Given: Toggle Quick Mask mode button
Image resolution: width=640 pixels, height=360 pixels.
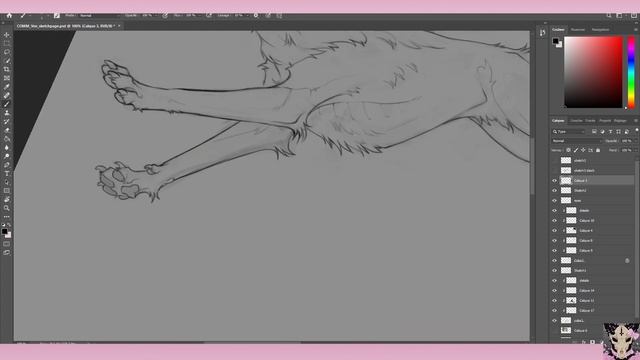Looking at the screenshot, I should 7,244.
